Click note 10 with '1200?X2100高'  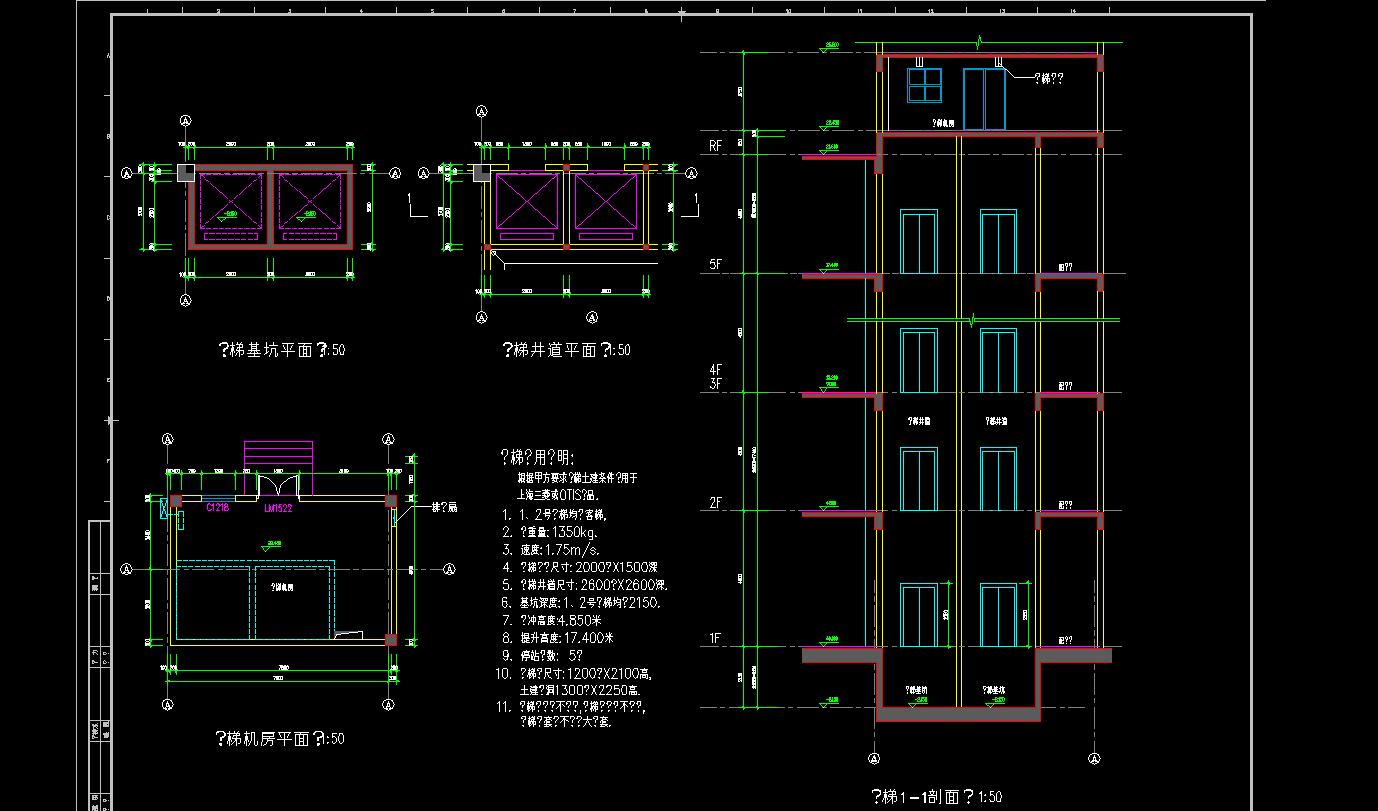[573, 674]
